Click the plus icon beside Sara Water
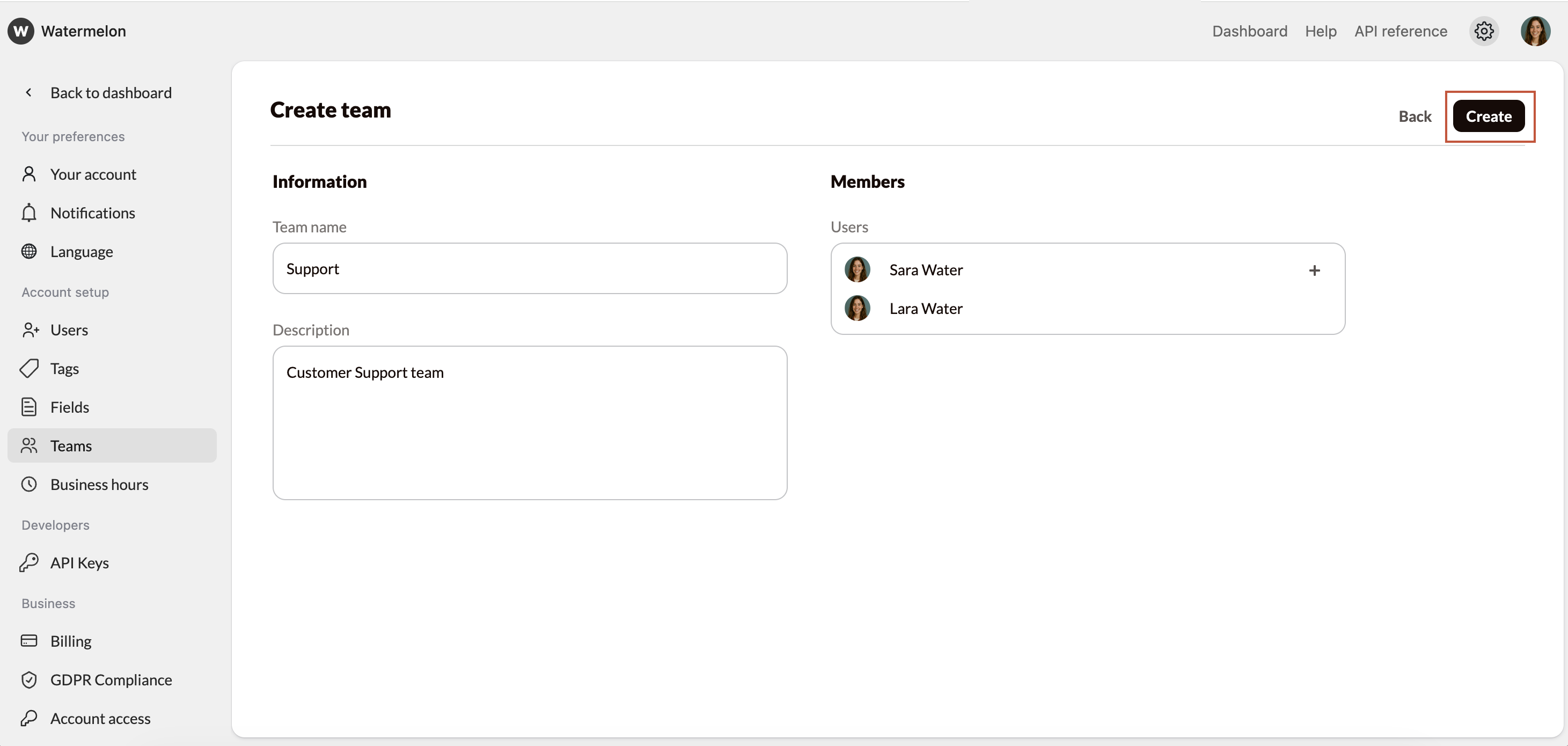This screenshot has width=1568, height=746. (x=1314, y=270)
